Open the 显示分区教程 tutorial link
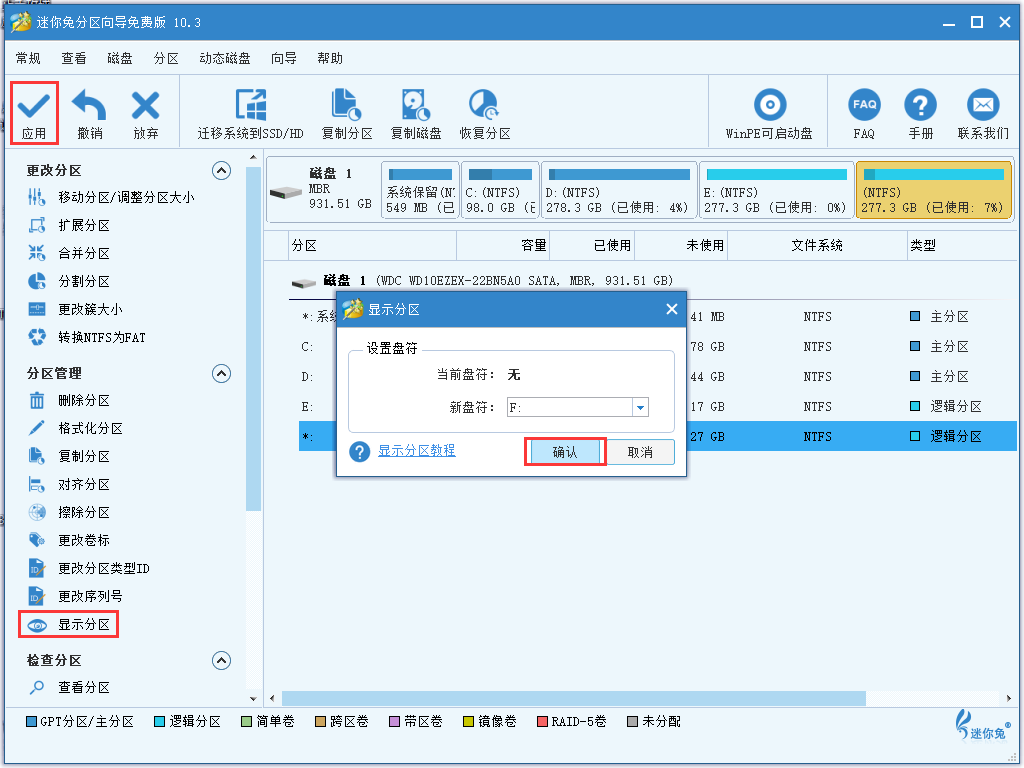Screen dimensions: 1024x768 point(417,451)
